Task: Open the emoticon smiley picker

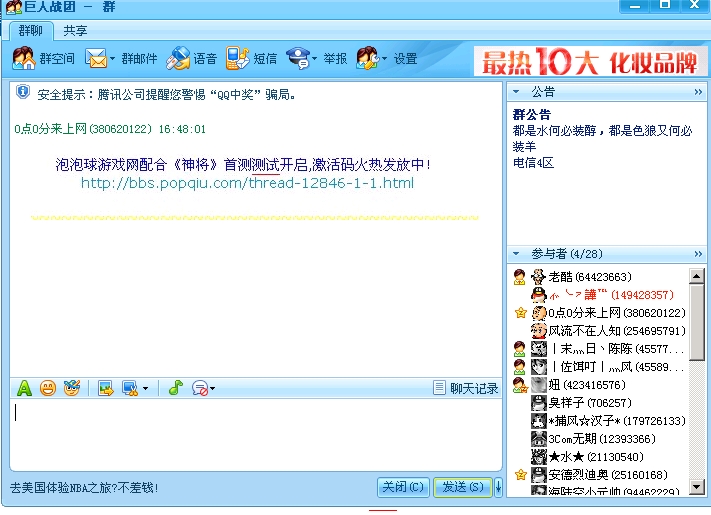Action: (x=48, y=388)
